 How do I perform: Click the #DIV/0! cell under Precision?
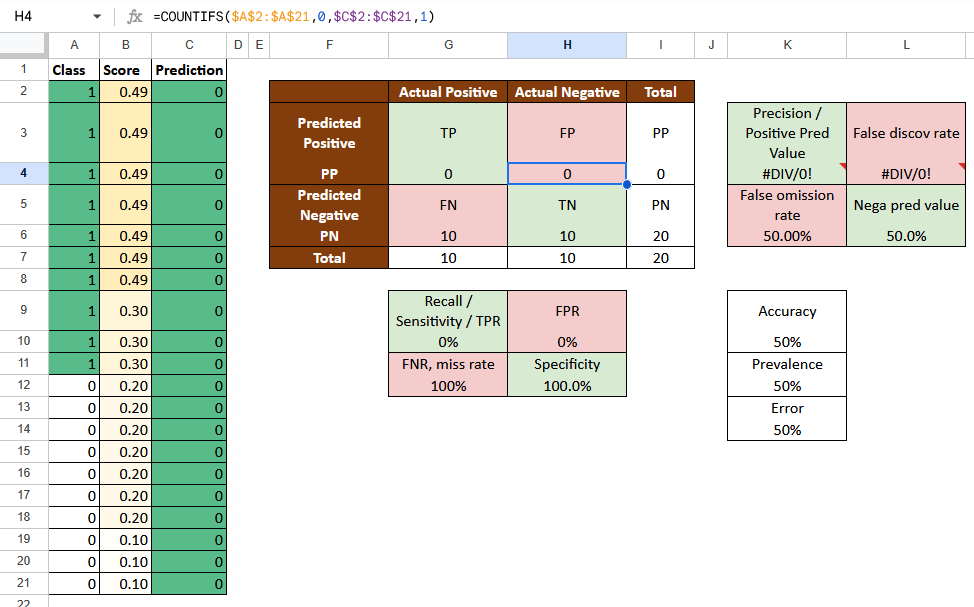tap(787, 174)
